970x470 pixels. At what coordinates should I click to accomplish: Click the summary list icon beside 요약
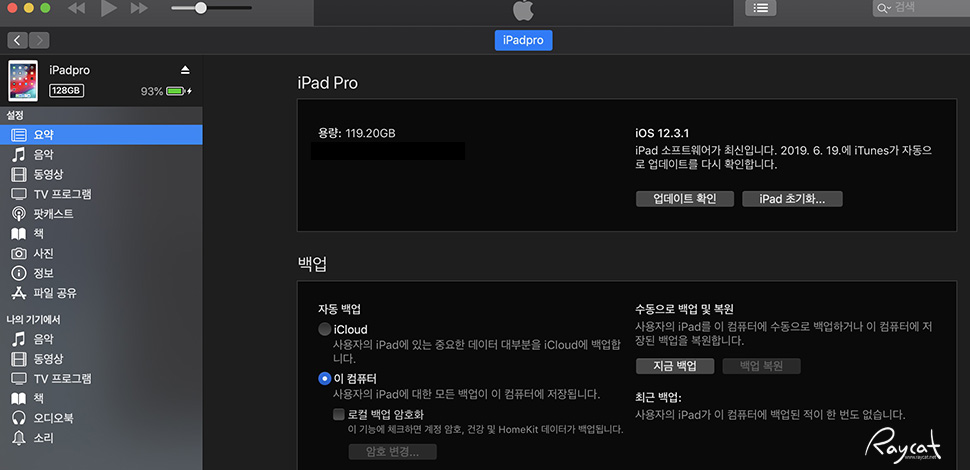point(19,135)
